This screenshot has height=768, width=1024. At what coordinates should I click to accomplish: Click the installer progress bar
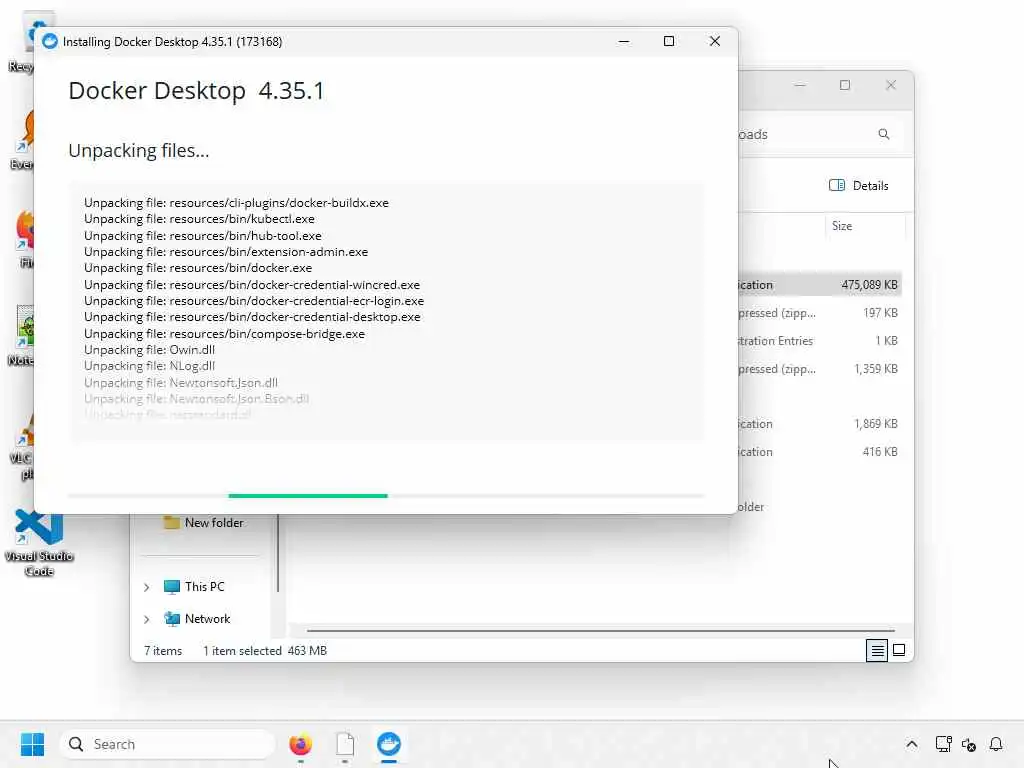pos(387,496)
